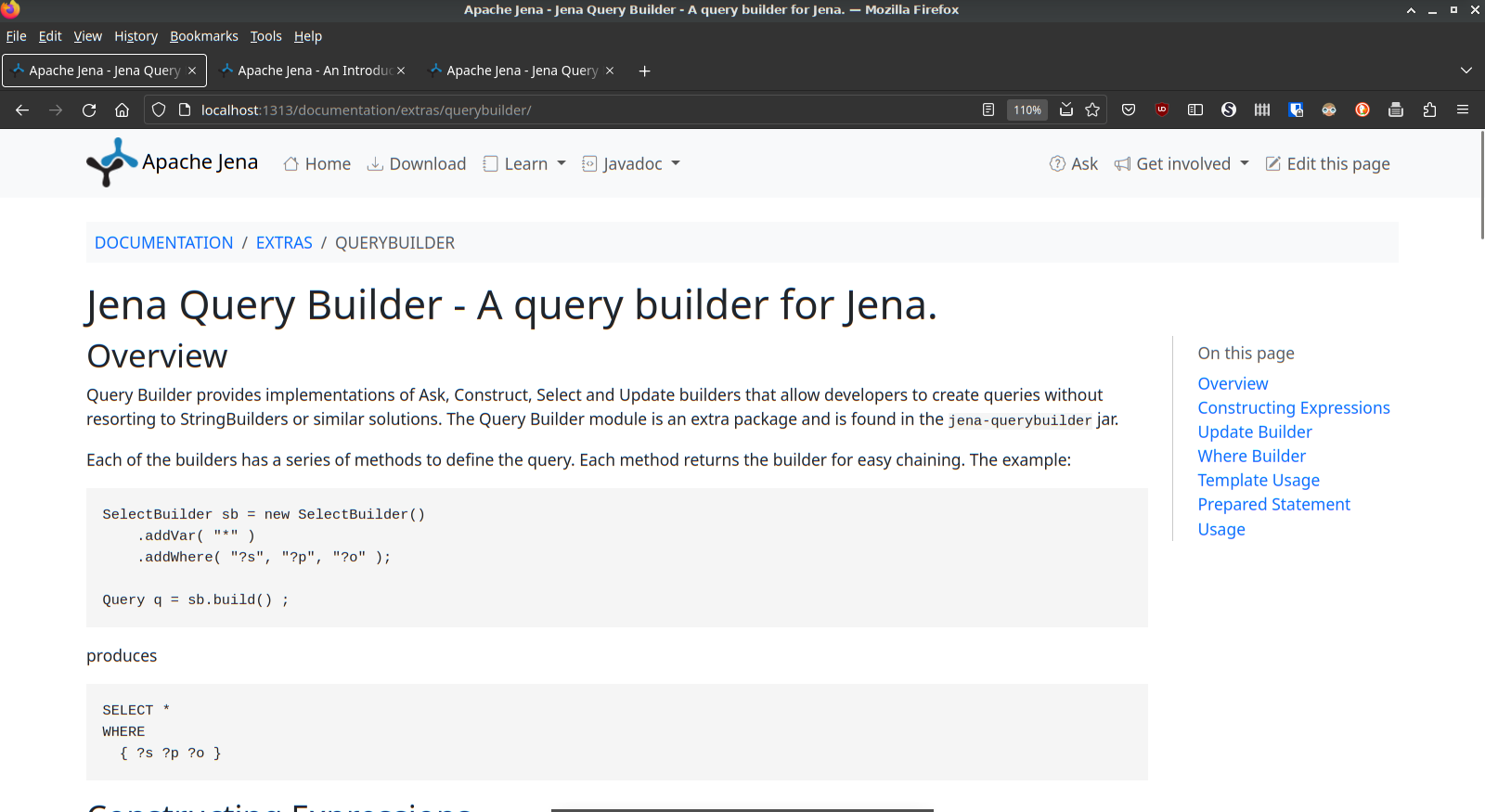Open the Edit menu
This screenshot has width=1485, height=812.
50,36
